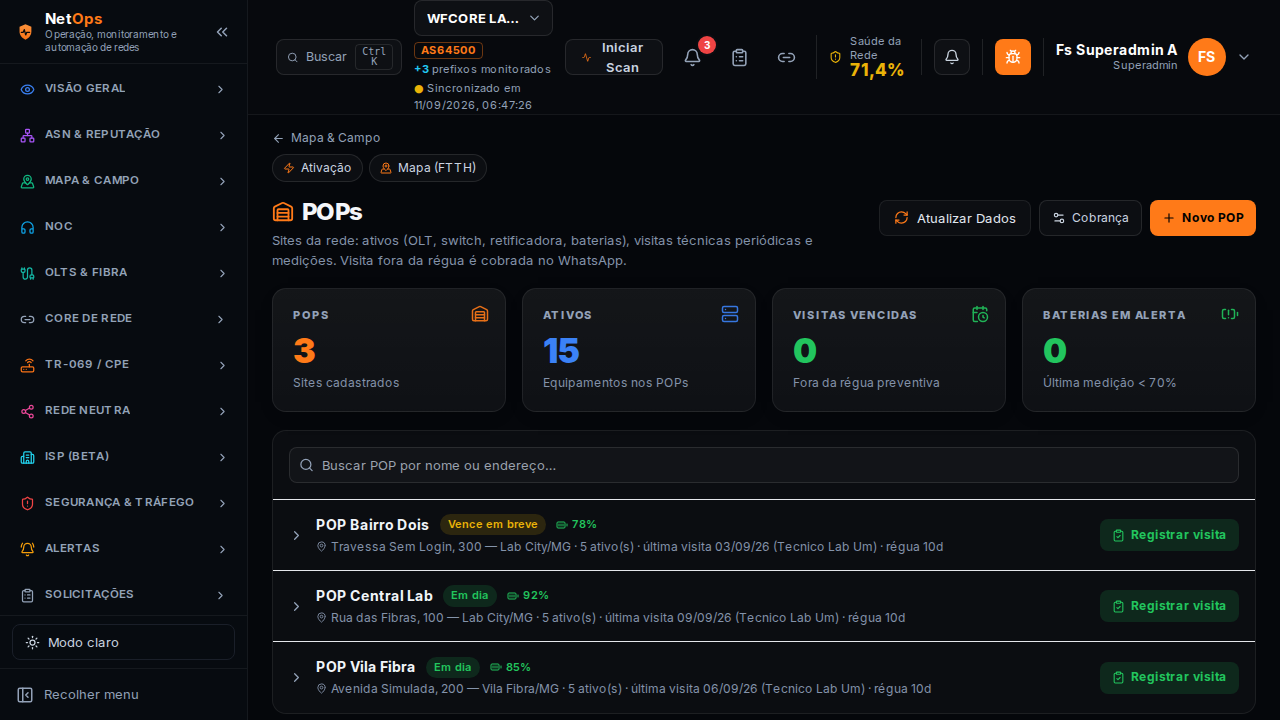Click the bordered bell icon near health

pos(952,57)
